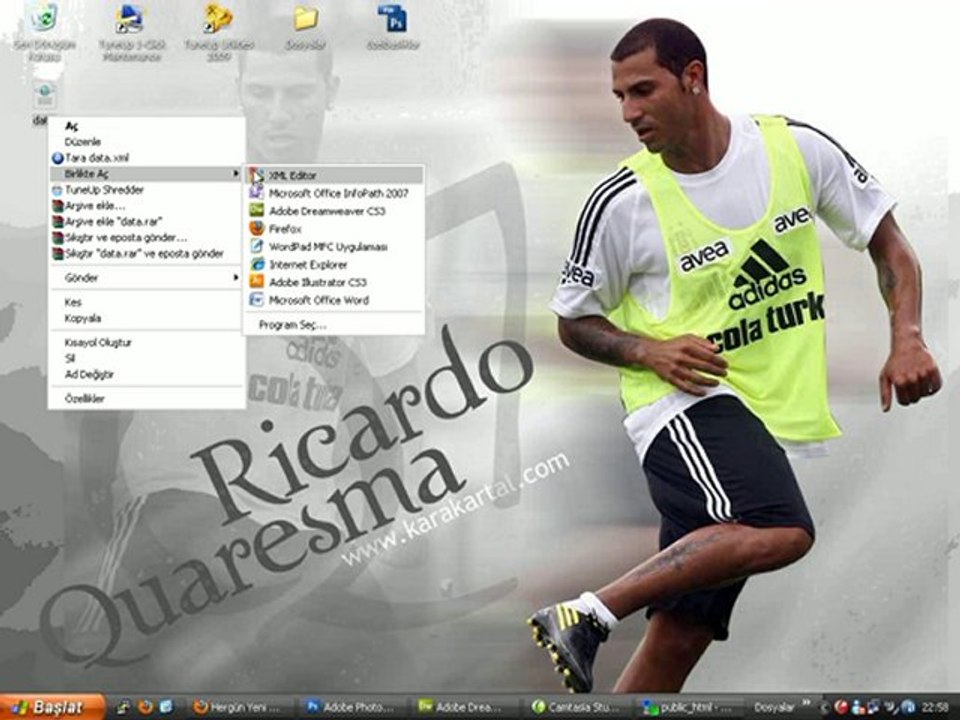The image size is (960, 720).
Task: Open 'Özellikler' properties entry
Action: [x=147, y=399]
